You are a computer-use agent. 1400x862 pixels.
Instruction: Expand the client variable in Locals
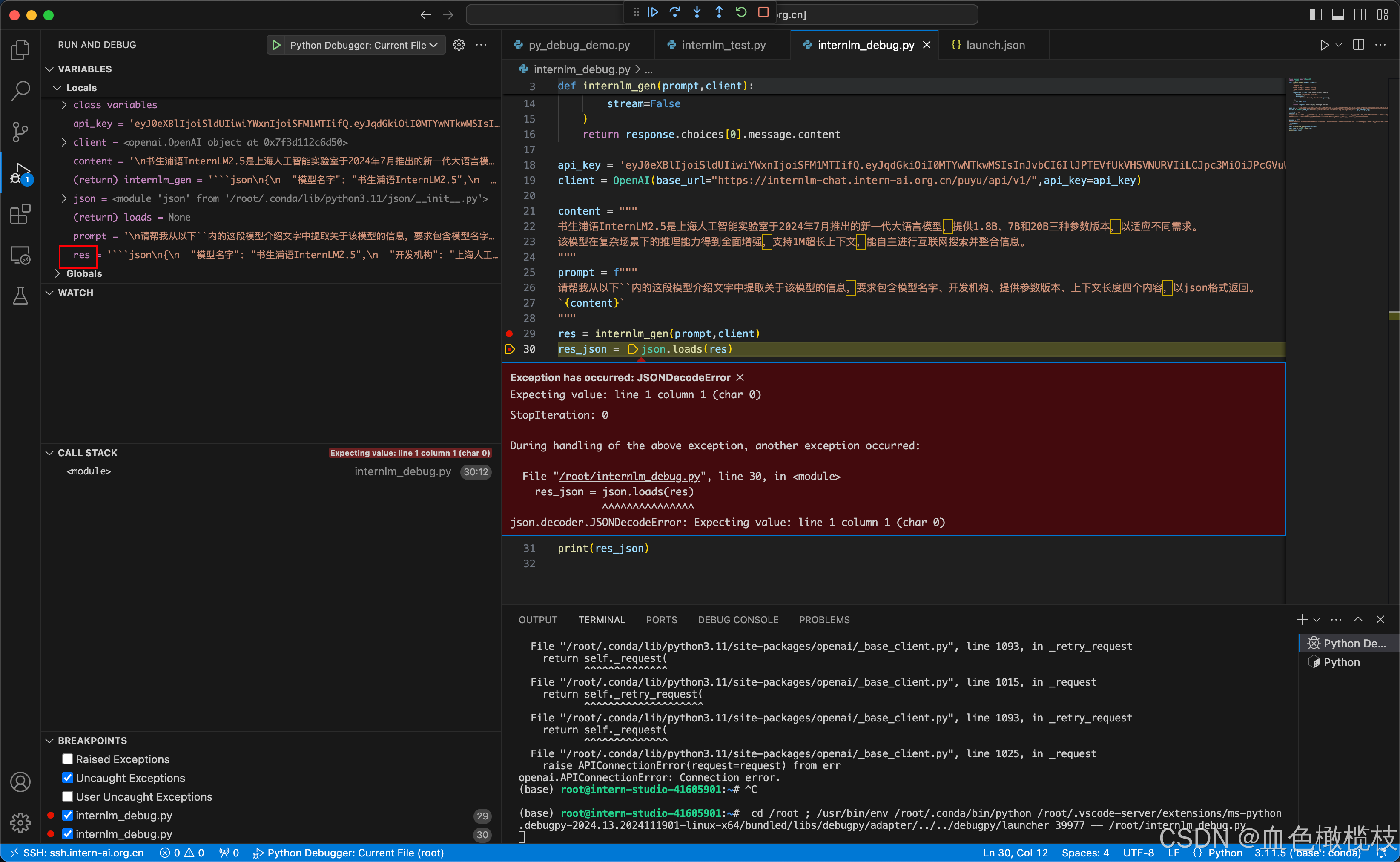(x=64, y=143)
